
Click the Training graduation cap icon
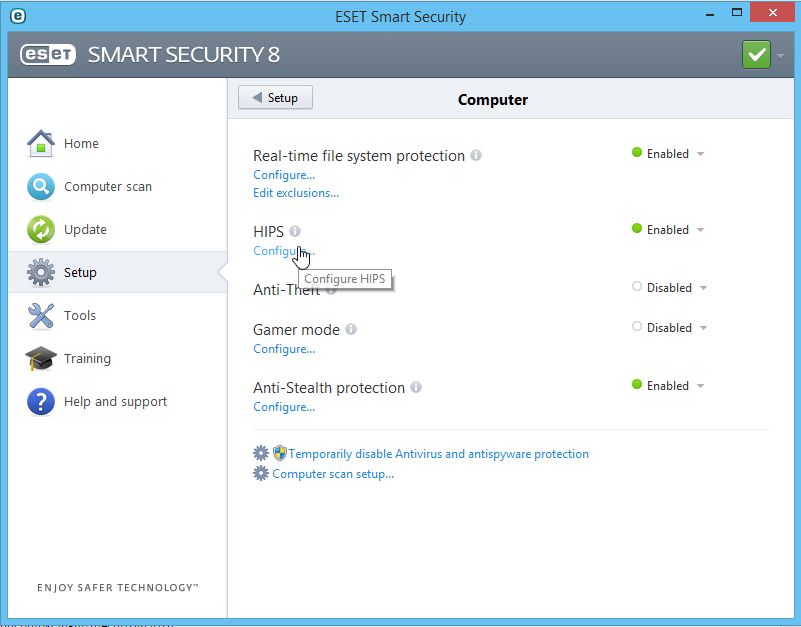tap(40, 358)
